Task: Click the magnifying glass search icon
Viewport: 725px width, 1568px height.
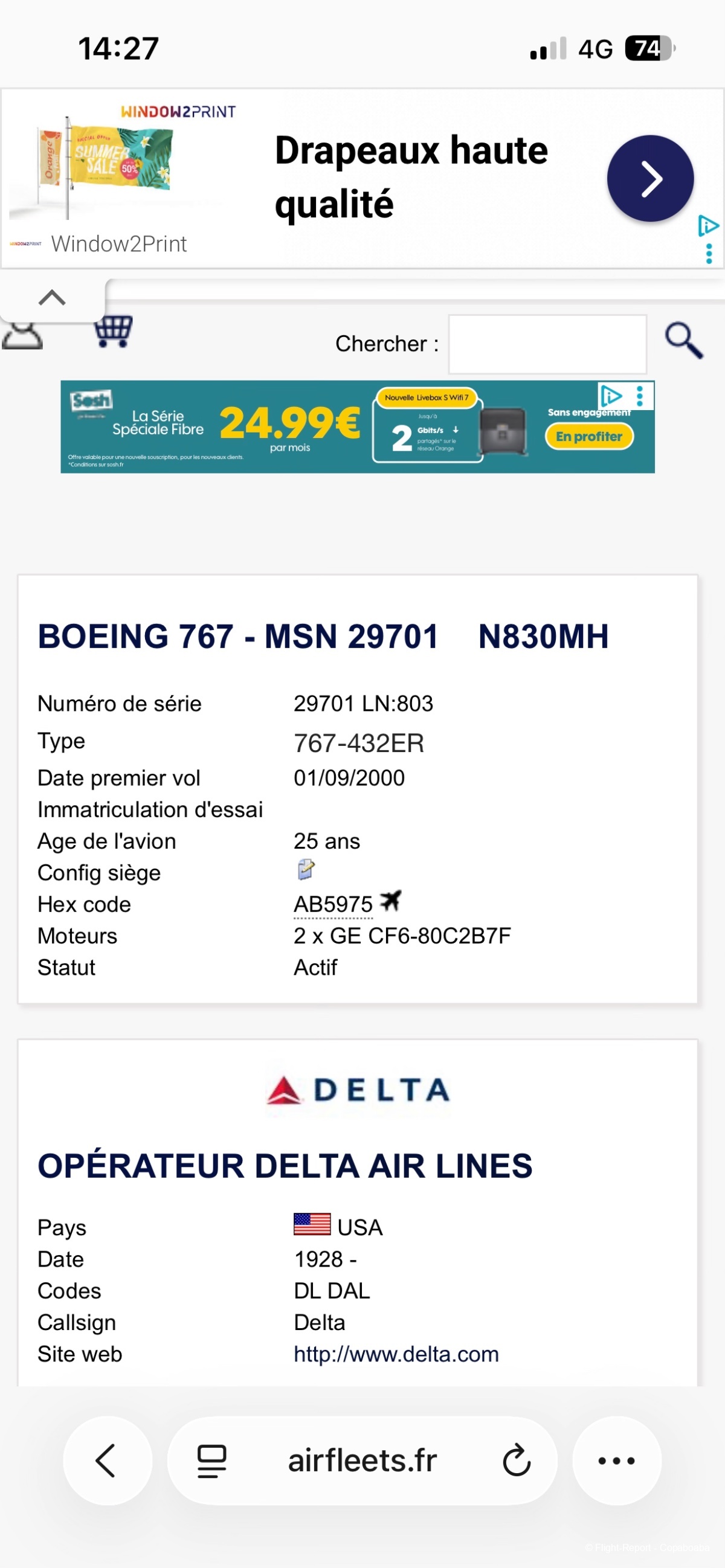Action: click(x=683, y=341)
